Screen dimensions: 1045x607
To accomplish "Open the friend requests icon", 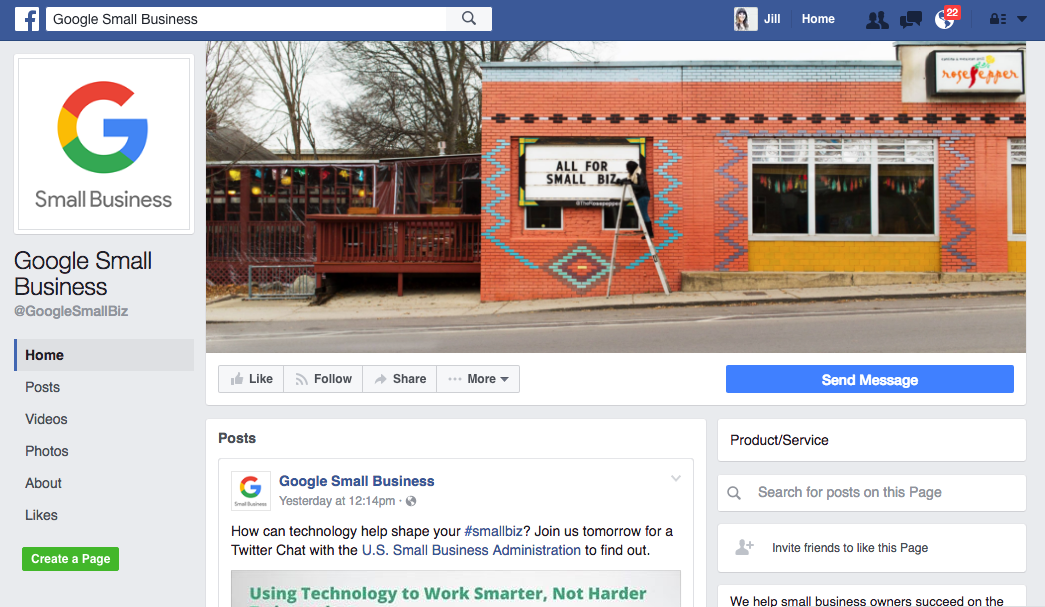I will point(877,20).
